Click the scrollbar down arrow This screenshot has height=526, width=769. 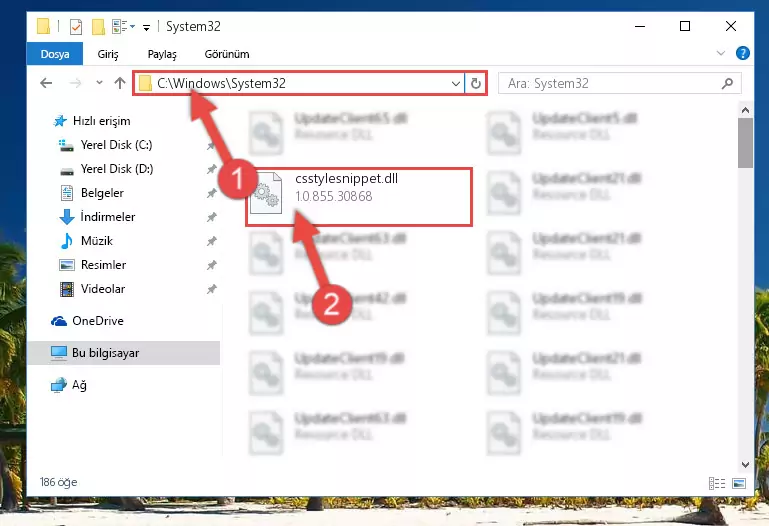coord(745,464)
